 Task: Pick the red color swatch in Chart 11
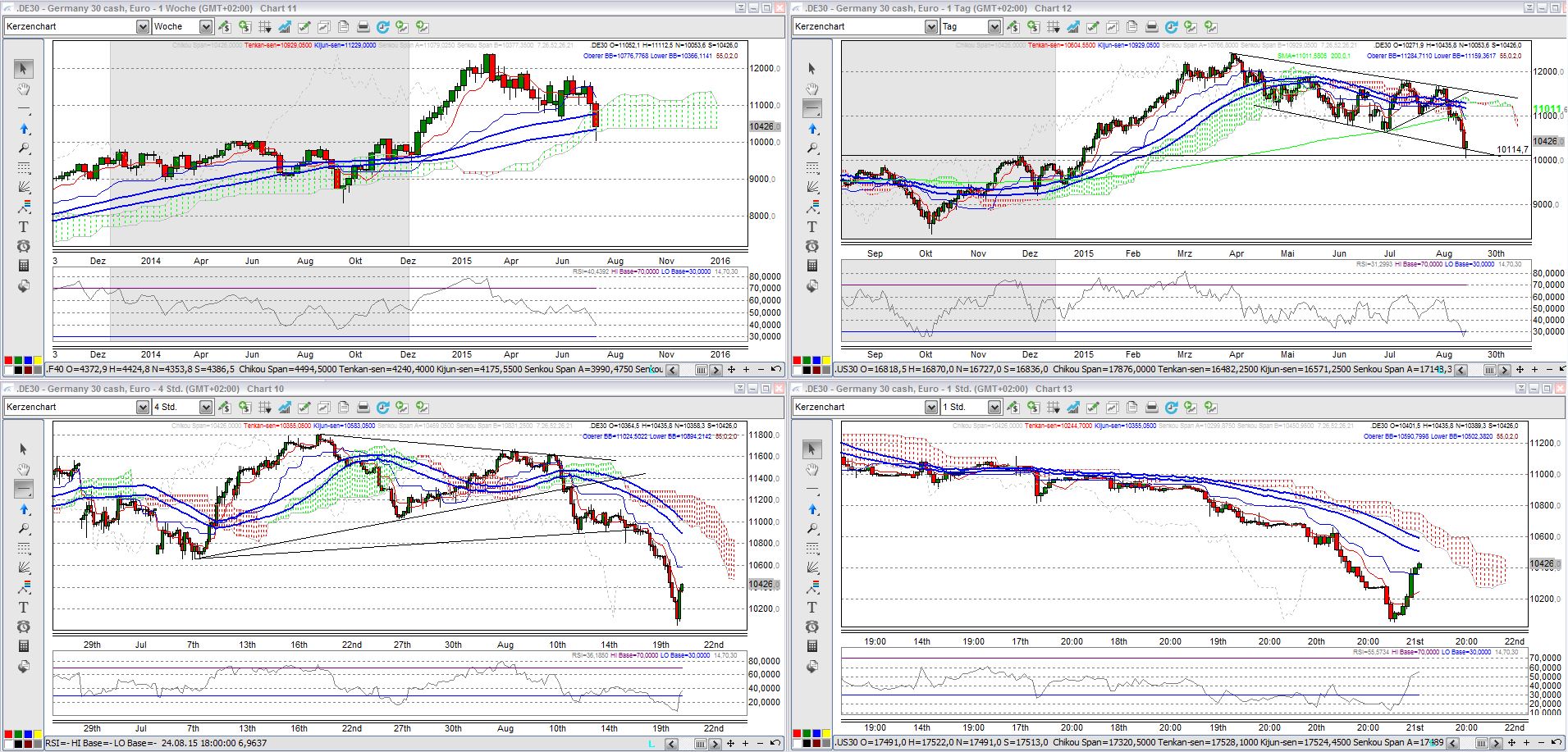coord(9,361)
